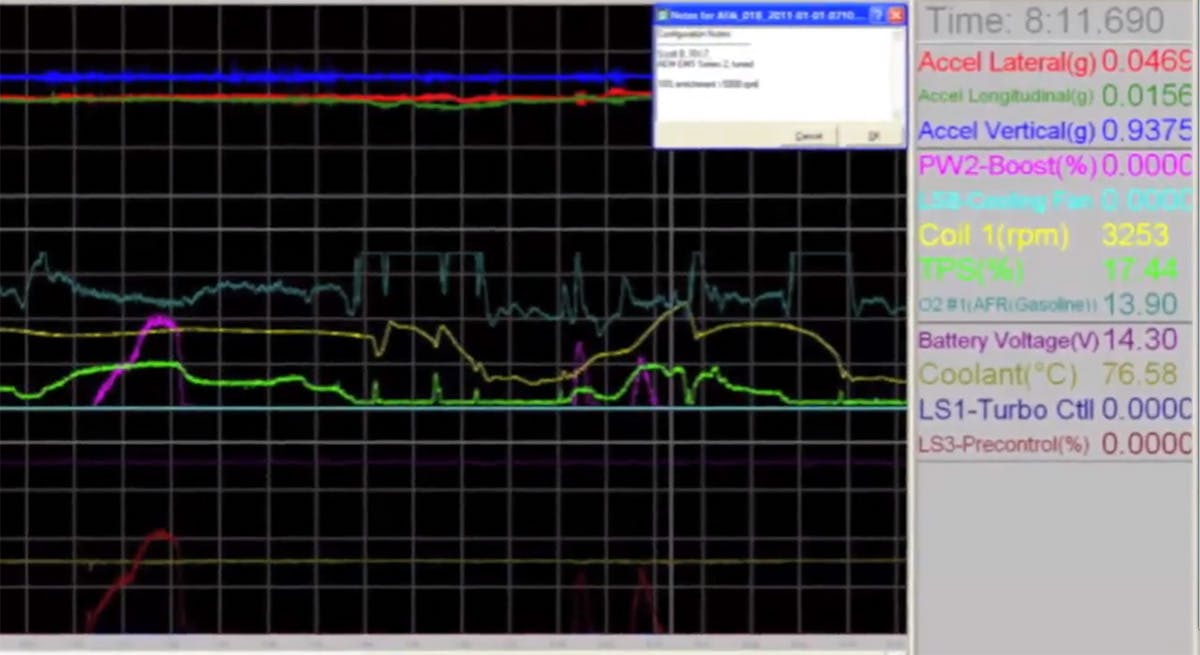Select the Accel Lateral(g) channel
Viewport: 1200px width, 655px height.
1007,62
